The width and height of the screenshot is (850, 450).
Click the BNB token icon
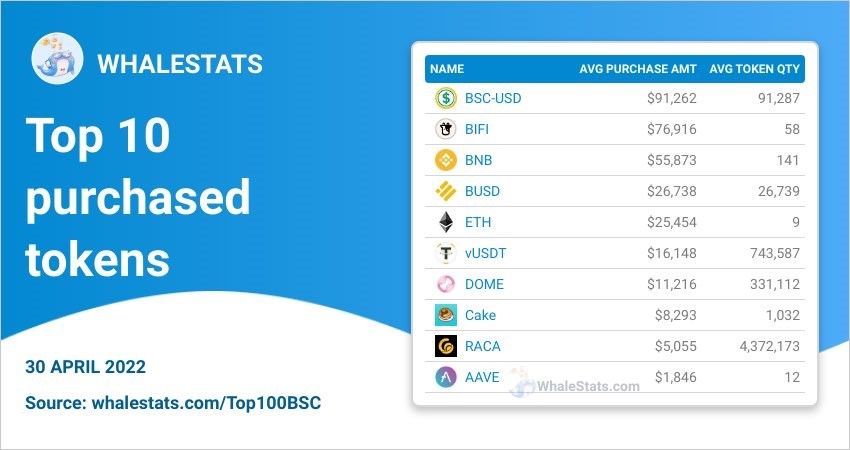446,160
